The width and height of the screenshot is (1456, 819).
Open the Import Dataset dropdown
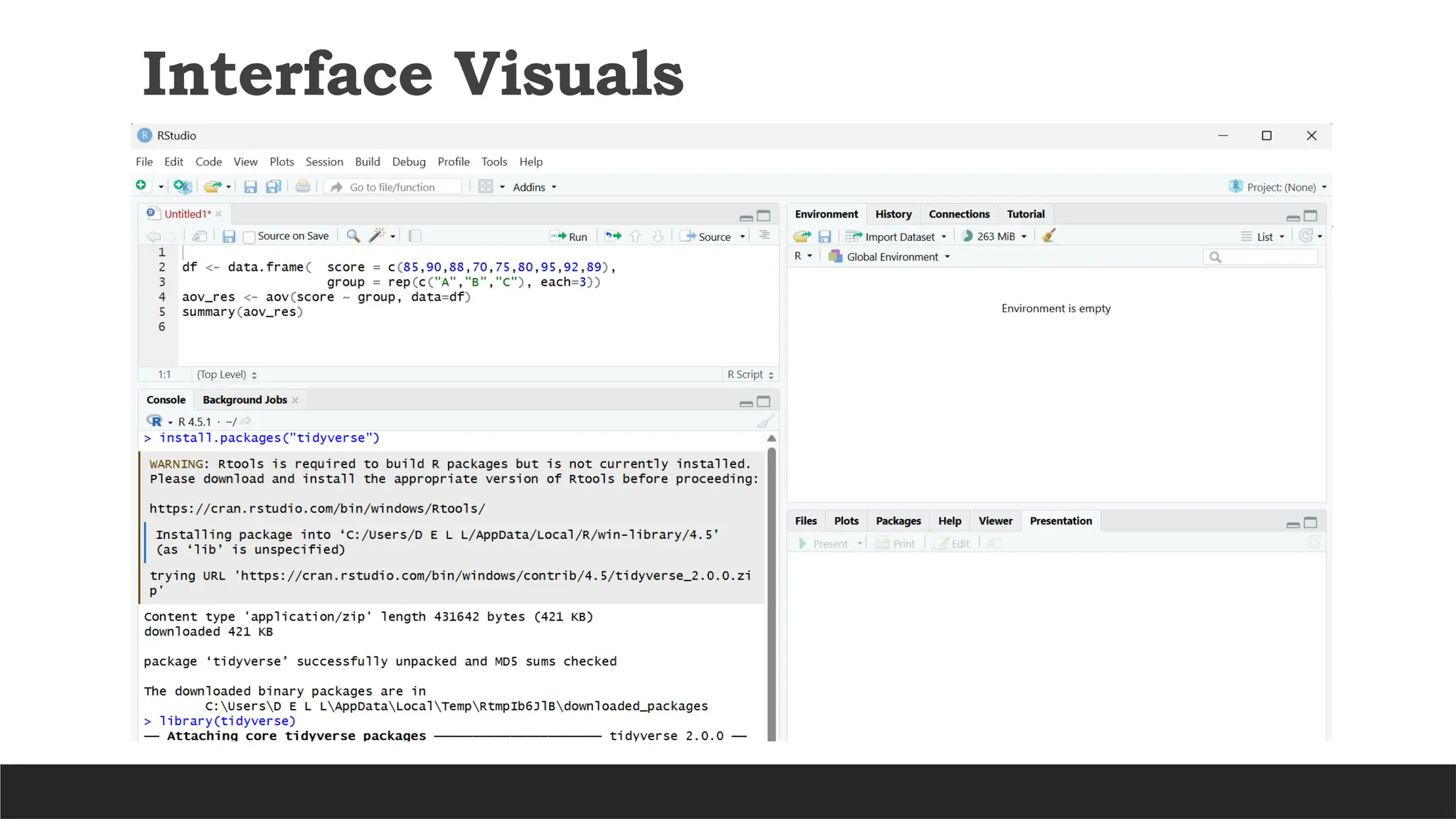tap(896, 237)
